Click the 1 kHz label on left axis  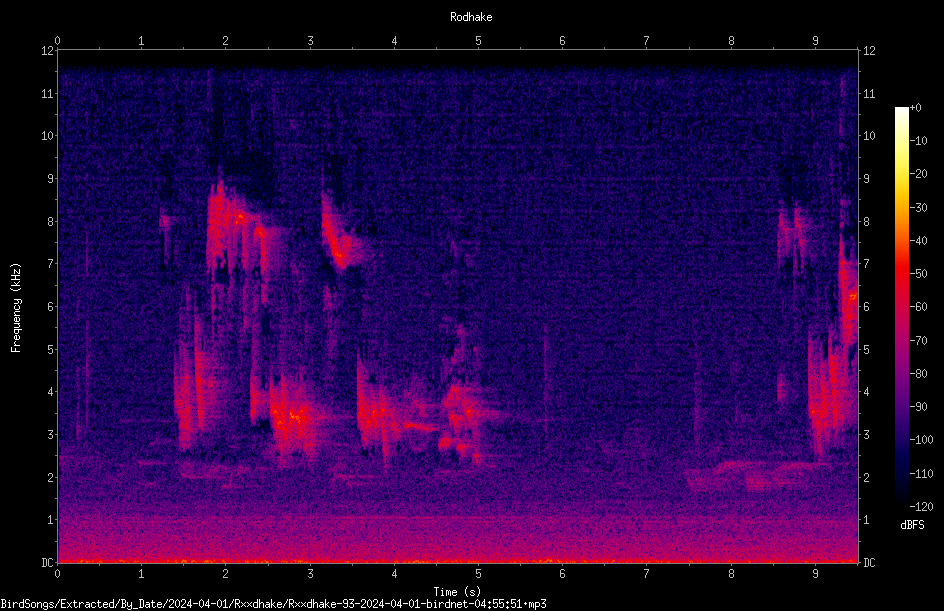point(51,520)
